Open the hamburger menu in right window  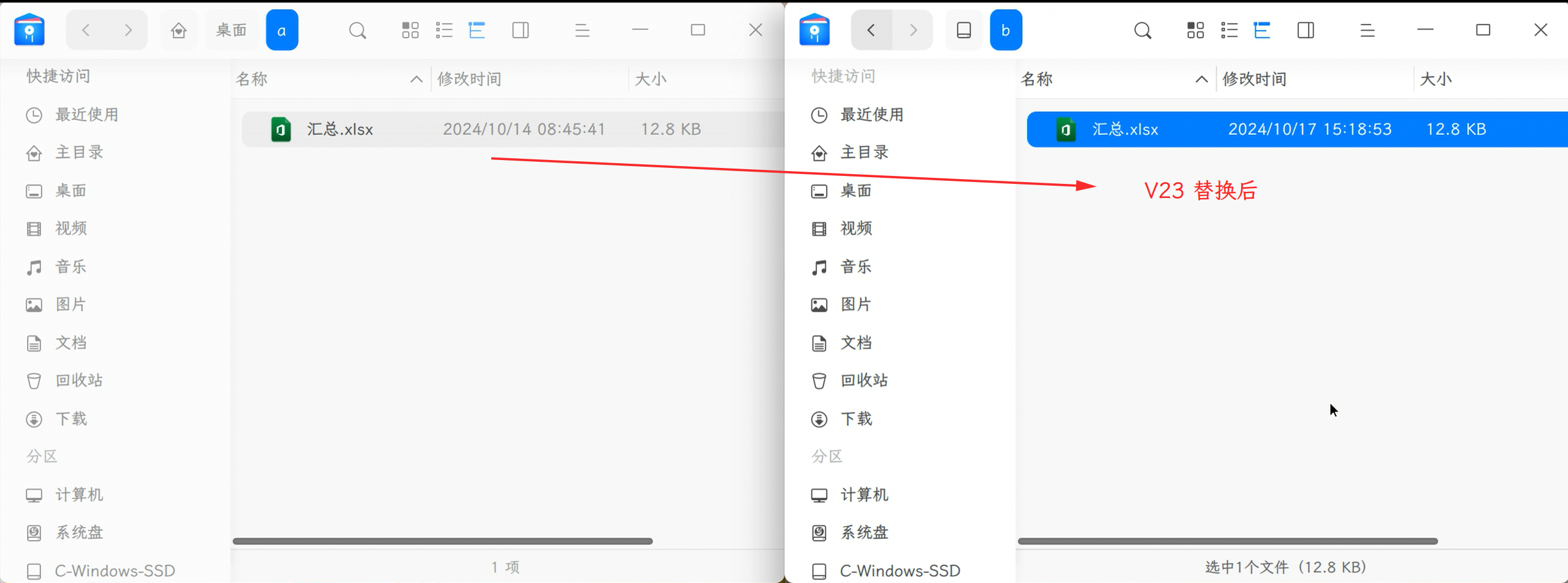tap(1367, 30)
